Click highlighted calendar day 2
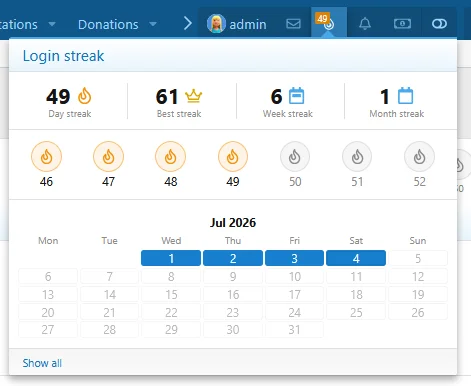Screen dimensions: 471x386 233,258
